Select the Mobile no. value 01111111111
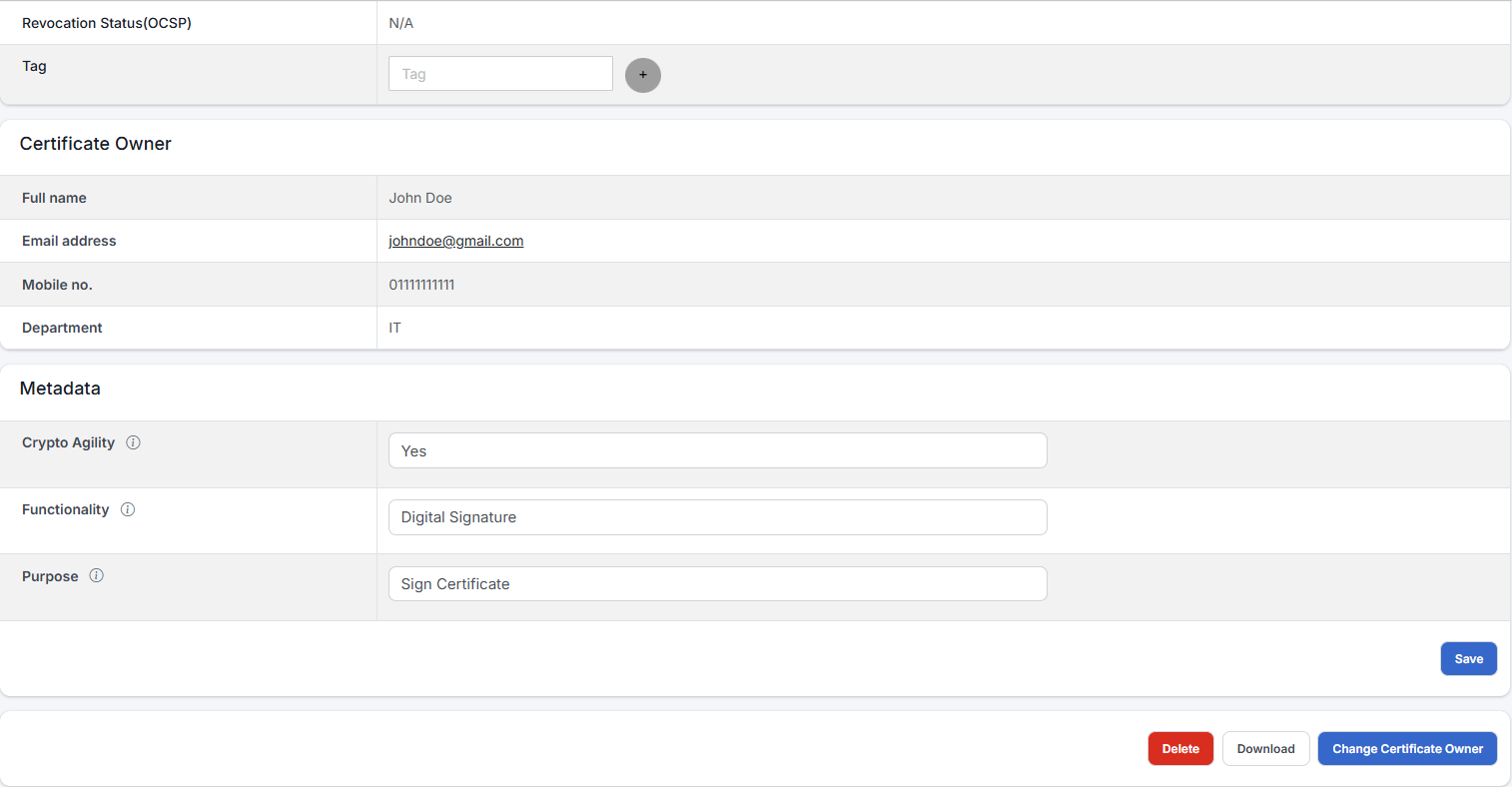 pyautogui.click(x=421, y=285)
